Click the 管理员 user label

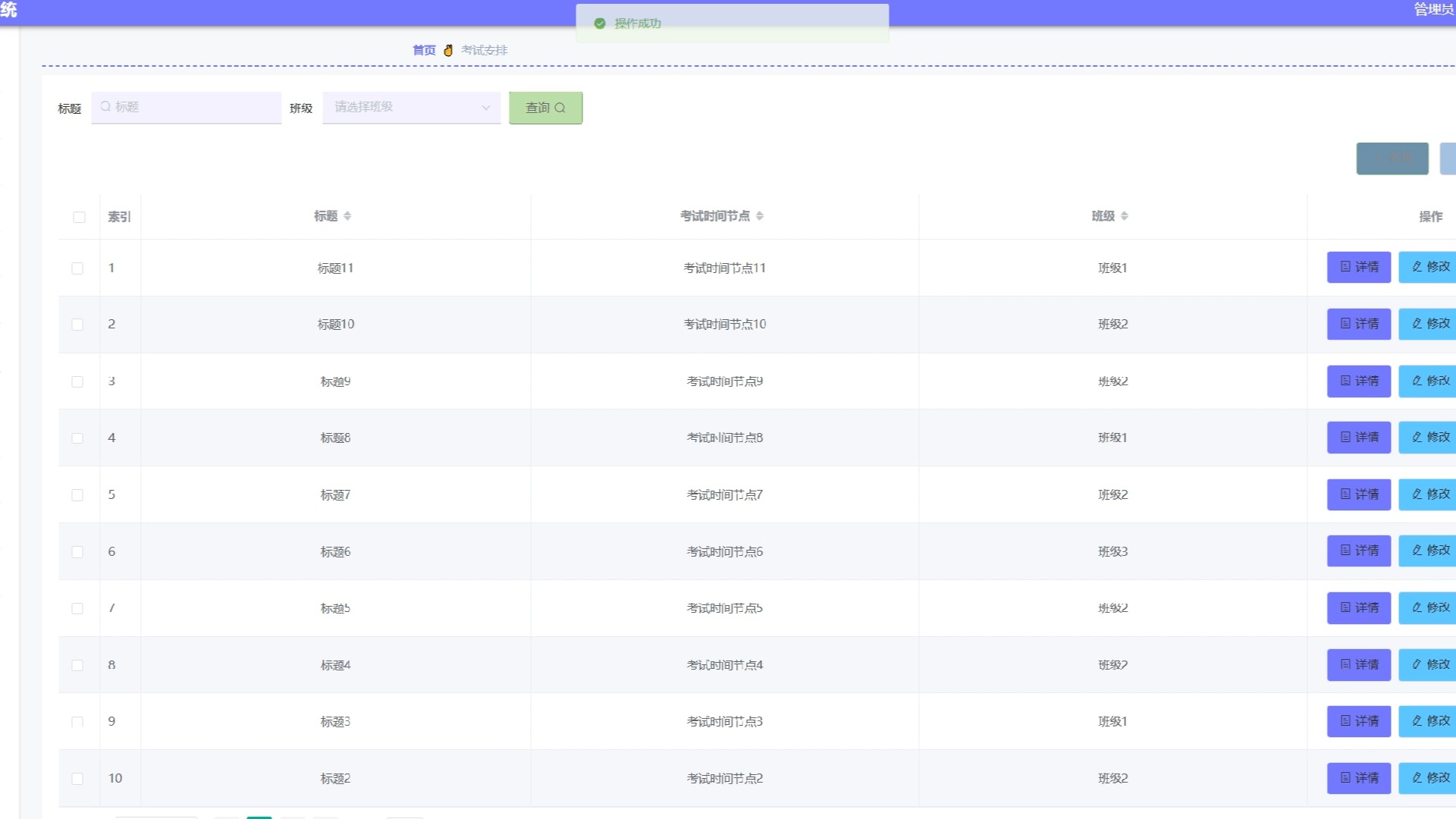pos(1434,10)
